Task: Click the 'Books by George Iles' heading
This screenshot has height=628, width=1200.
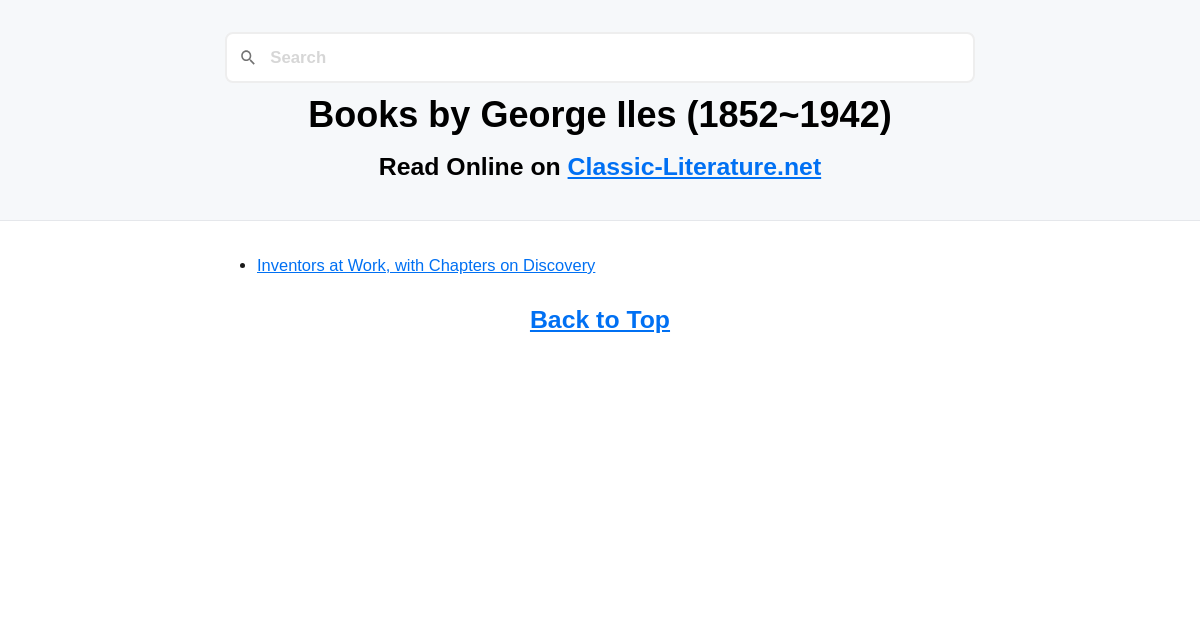Action: pos(600,114)
